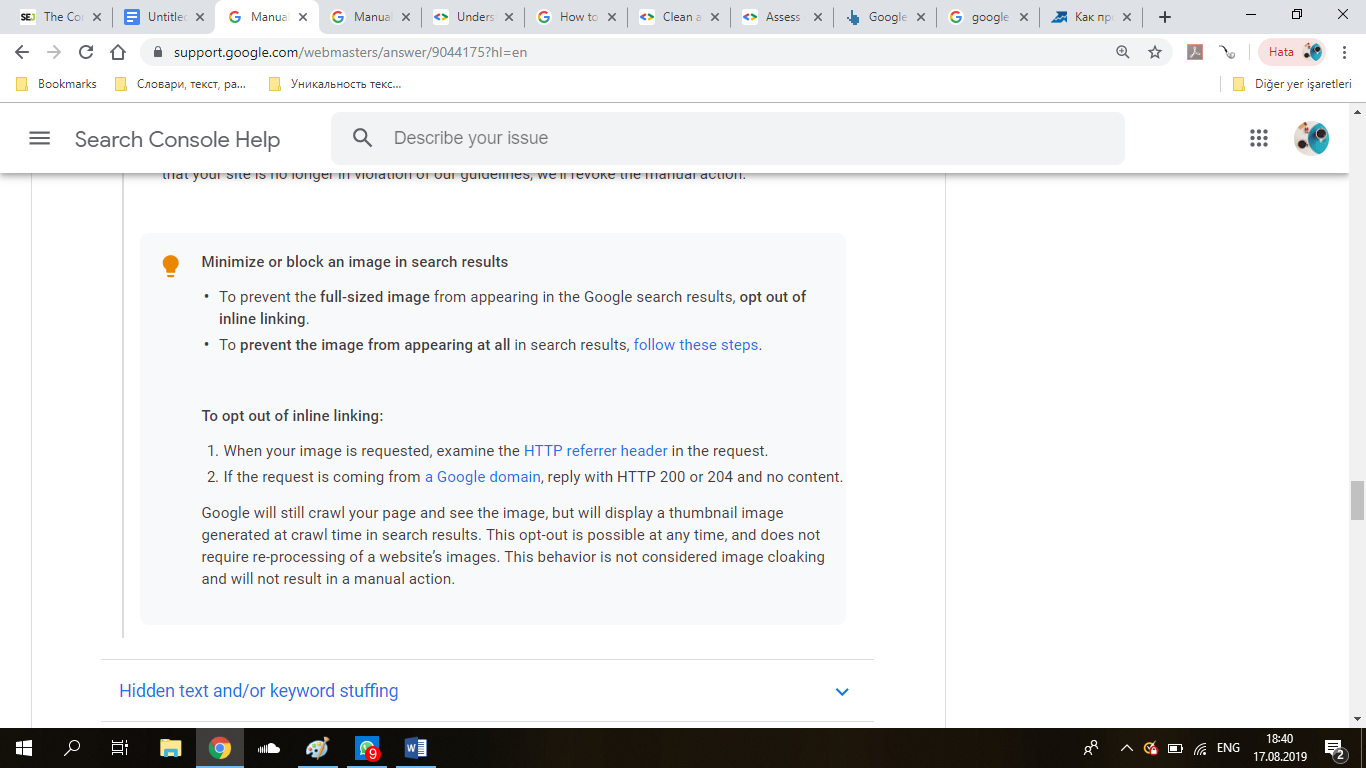The width and height of the screenshot is (1366, 768).
Task: Close the active Manual actions tab
Action: [x=302, y=17]
